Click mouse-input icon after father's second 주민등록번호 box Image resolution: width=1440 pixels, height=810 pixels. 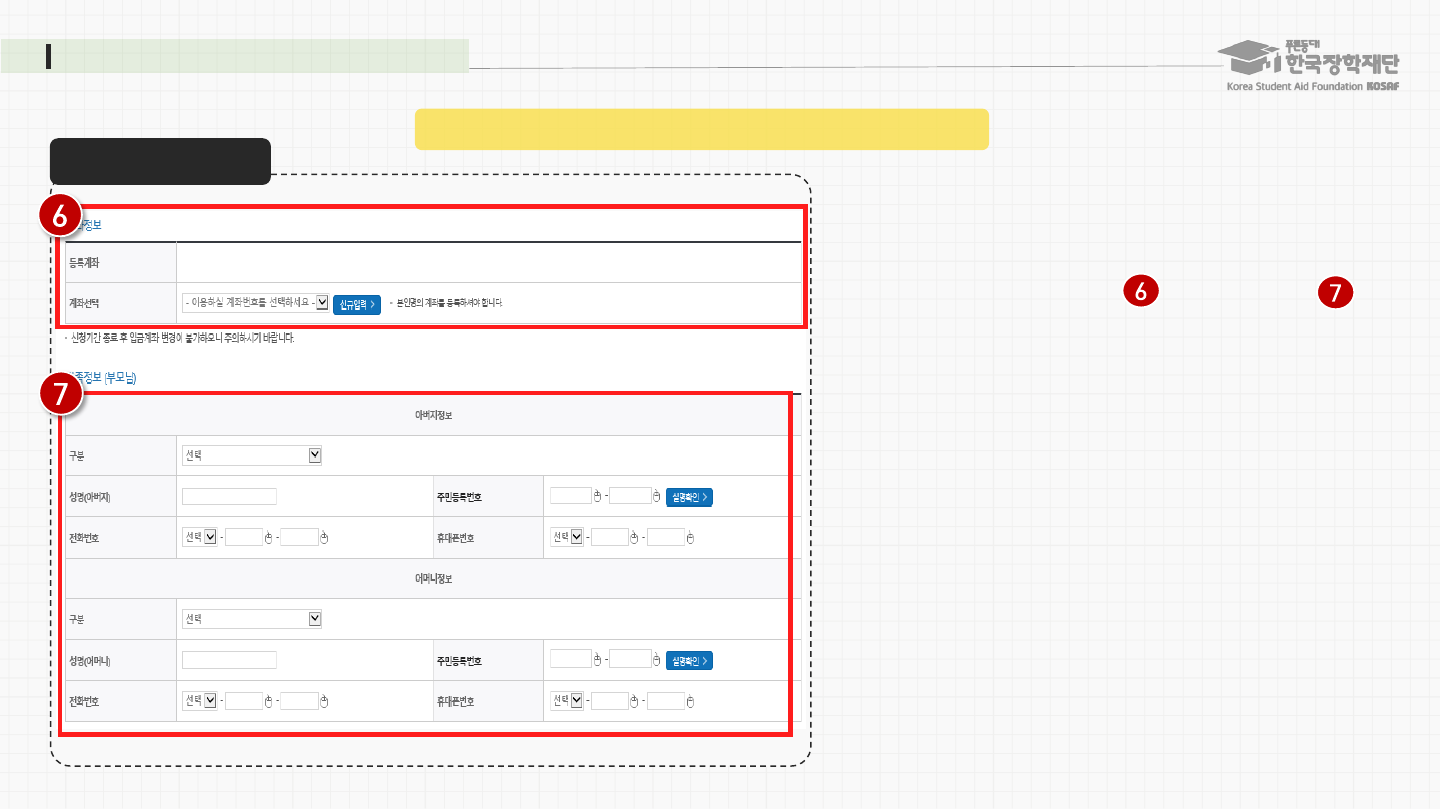[x=657, y=496]
